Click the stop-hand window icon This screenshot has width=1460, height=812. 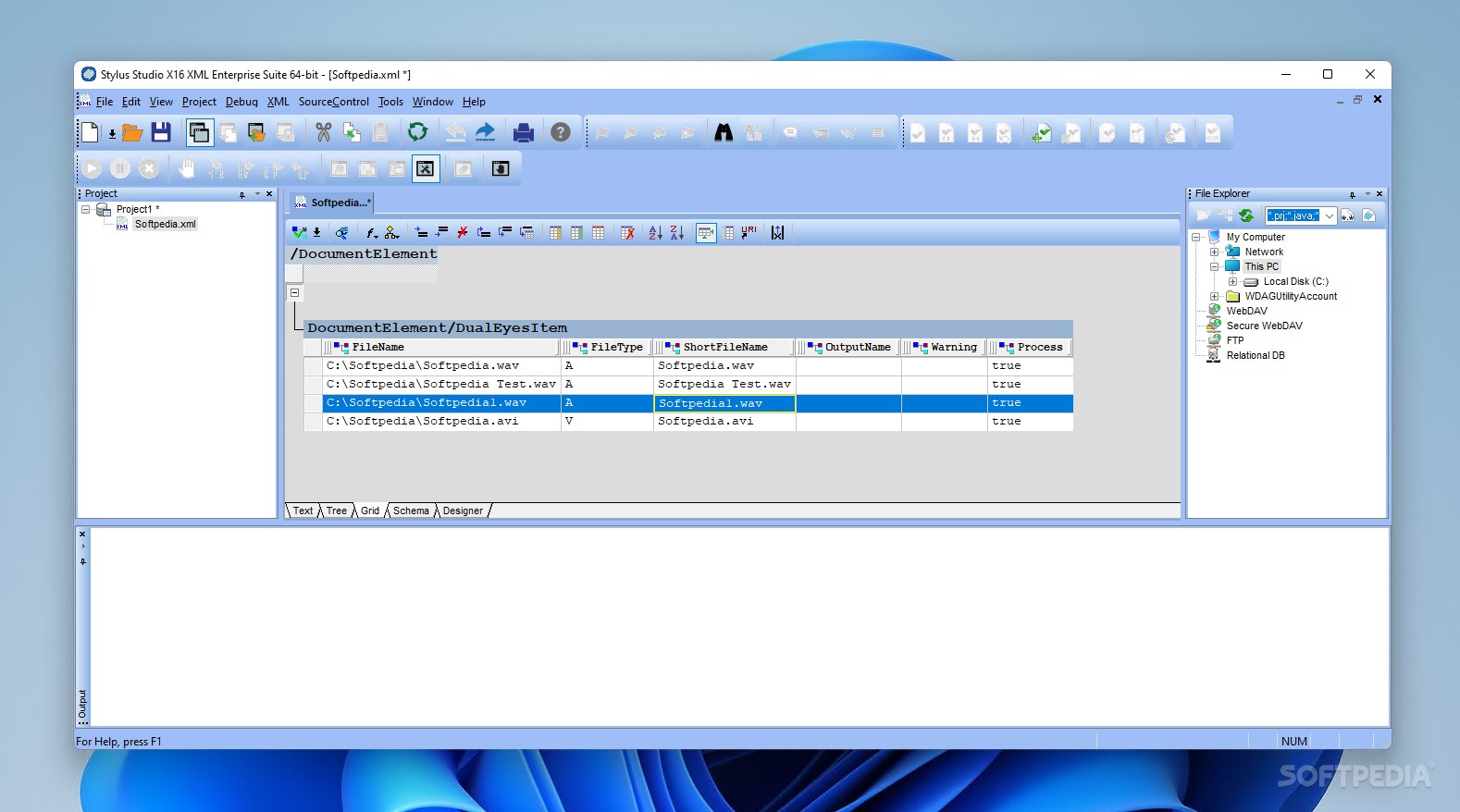pos(501,168)
